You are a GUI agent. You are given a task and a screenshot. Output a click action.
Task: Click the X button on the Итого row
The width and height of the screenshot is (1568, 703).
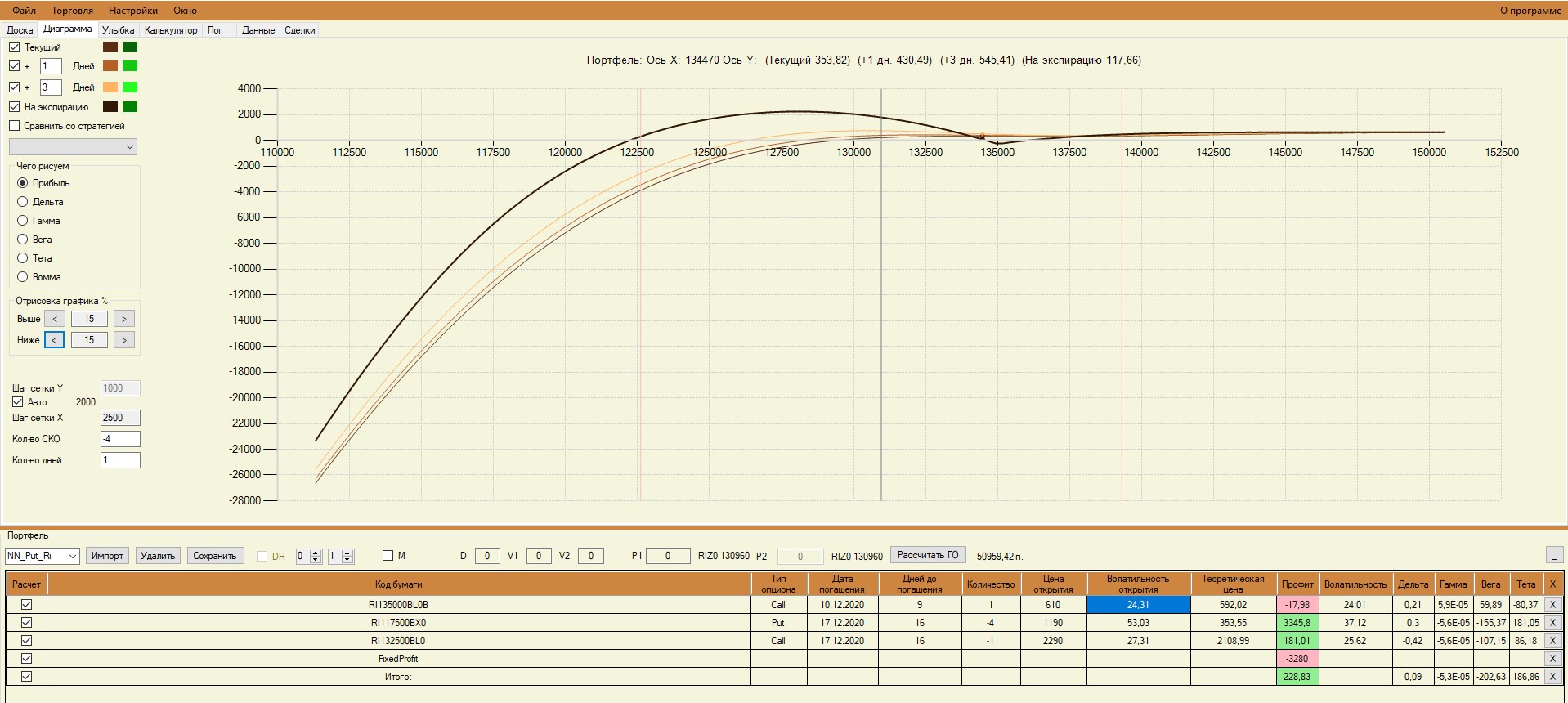click(x=1552, y=677)
